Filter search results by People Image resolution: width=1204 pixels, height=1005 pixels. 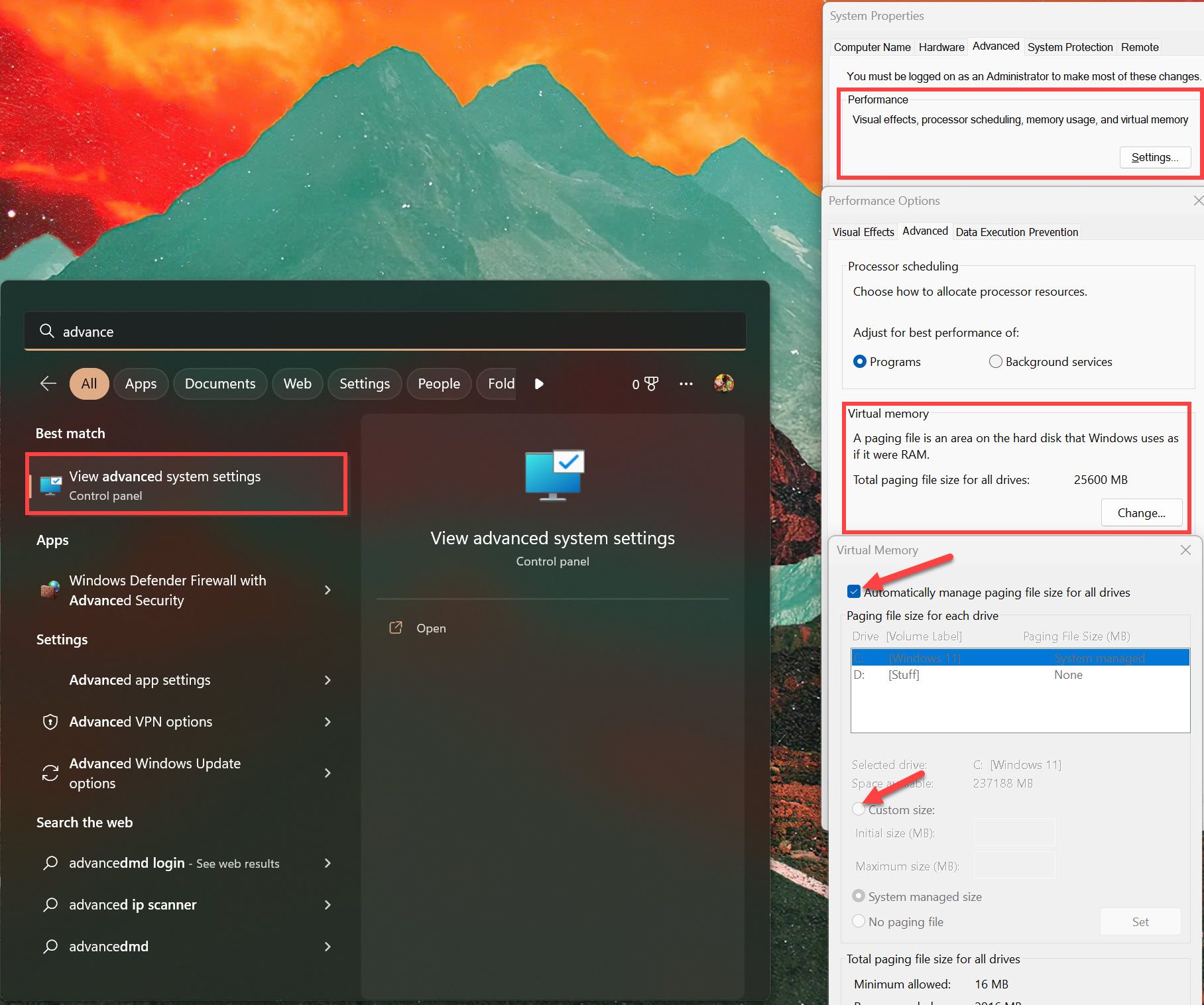(439, 384)
